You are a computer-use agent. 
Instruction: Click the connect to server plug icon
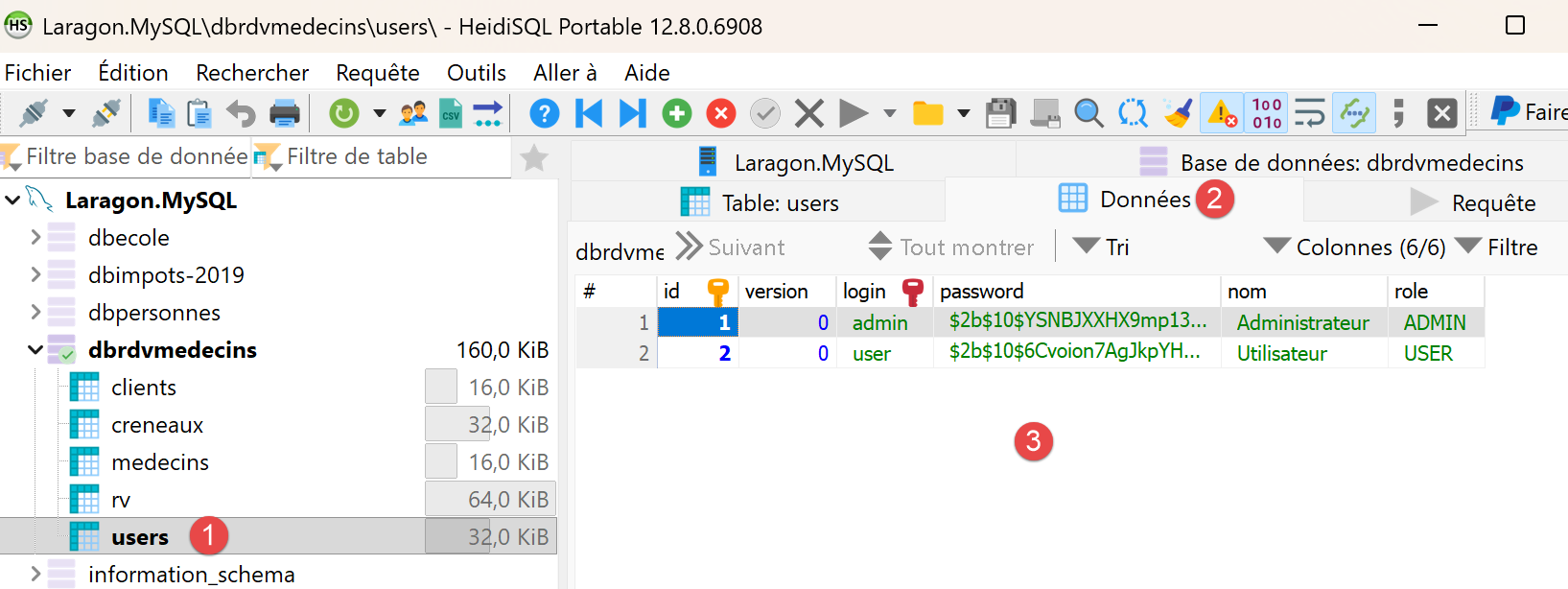click(x=34, y=113)
